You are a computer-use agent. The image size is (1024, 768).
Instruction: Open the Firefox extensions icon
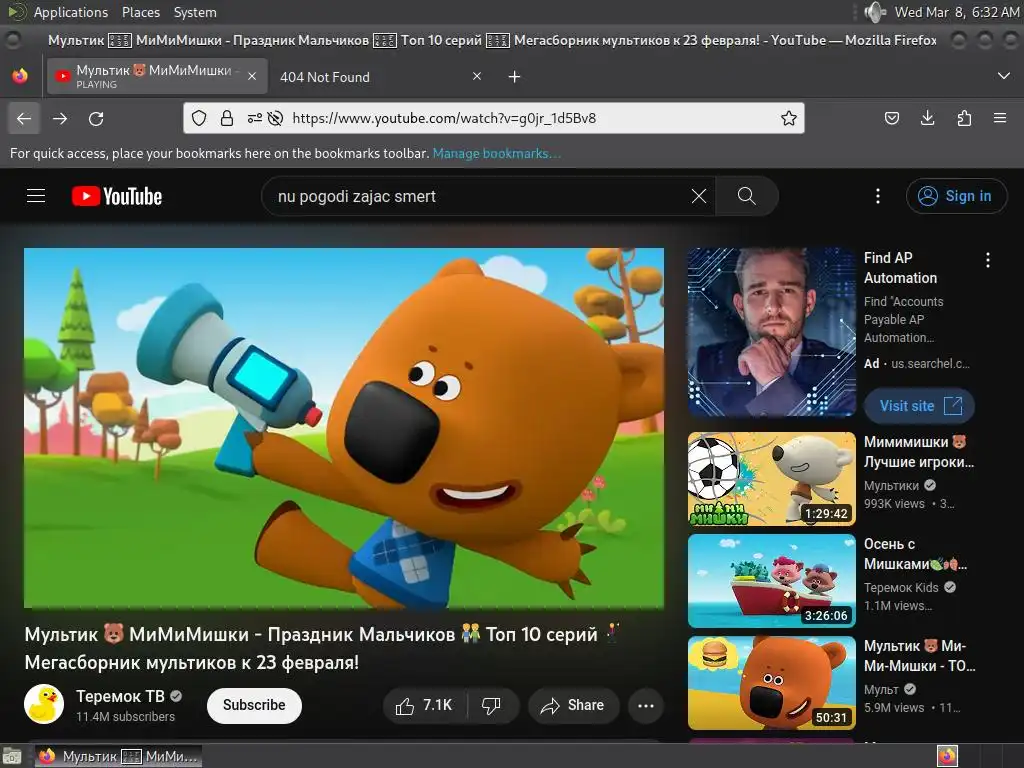(x=964, y=118)
